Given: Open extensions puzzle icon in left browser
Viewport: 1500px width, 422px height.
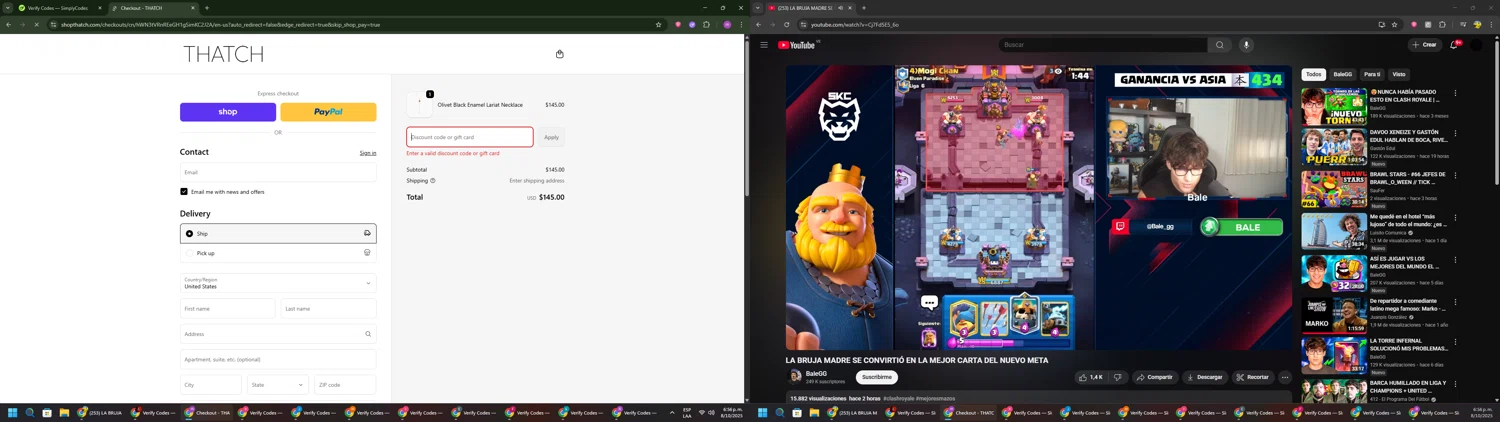Looking at the screenshot, I should [706, 25].
